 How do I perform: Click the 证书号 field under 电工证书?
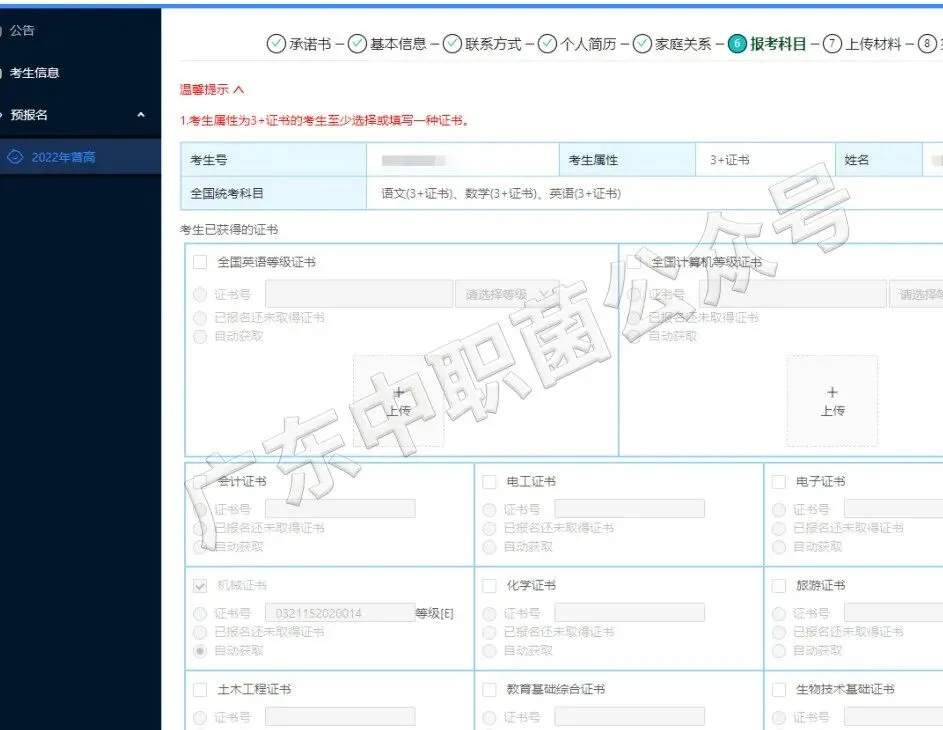pyautogui.click(x=629, y=509)
